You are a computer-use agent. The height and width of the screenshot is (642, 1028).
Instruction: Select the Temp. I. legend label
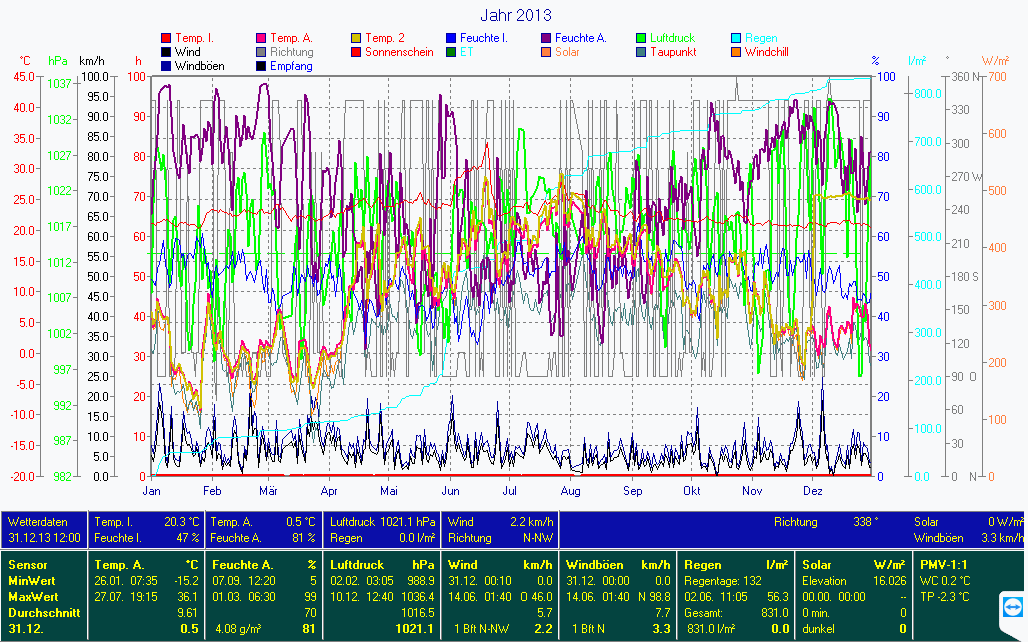click(x=194, y=38)
